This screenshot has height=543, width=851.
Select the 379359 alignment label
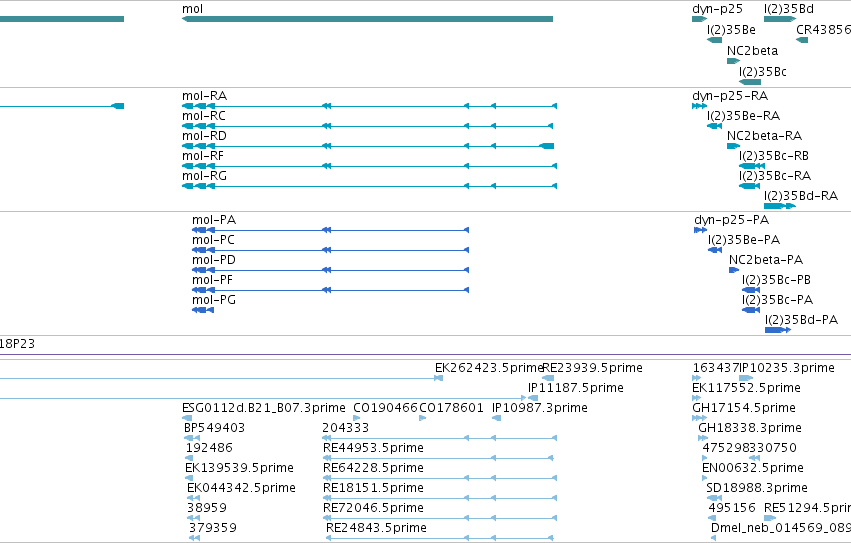coord(213,528)
